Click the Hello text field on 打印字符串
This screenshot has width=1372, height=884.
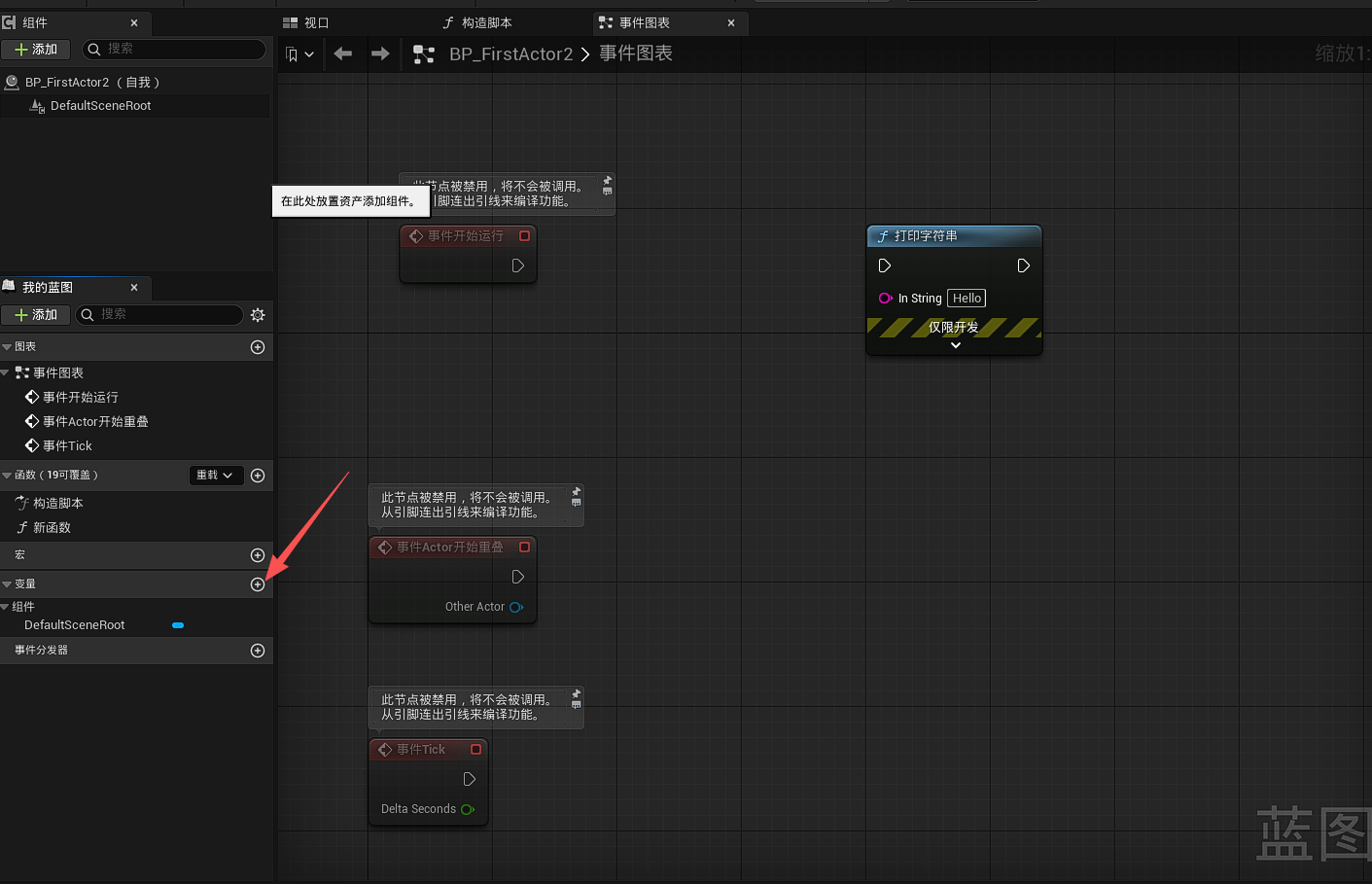[x=967, y=299]
